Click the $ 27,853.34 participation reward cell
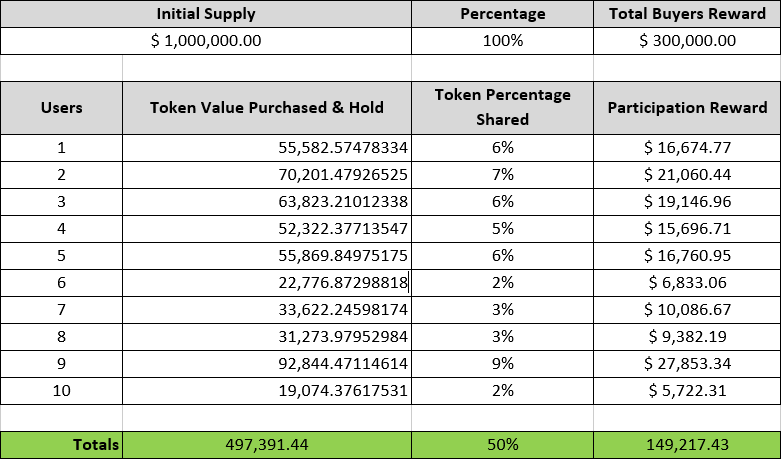This screenshot has height=459, width=781. coord(687,364)
